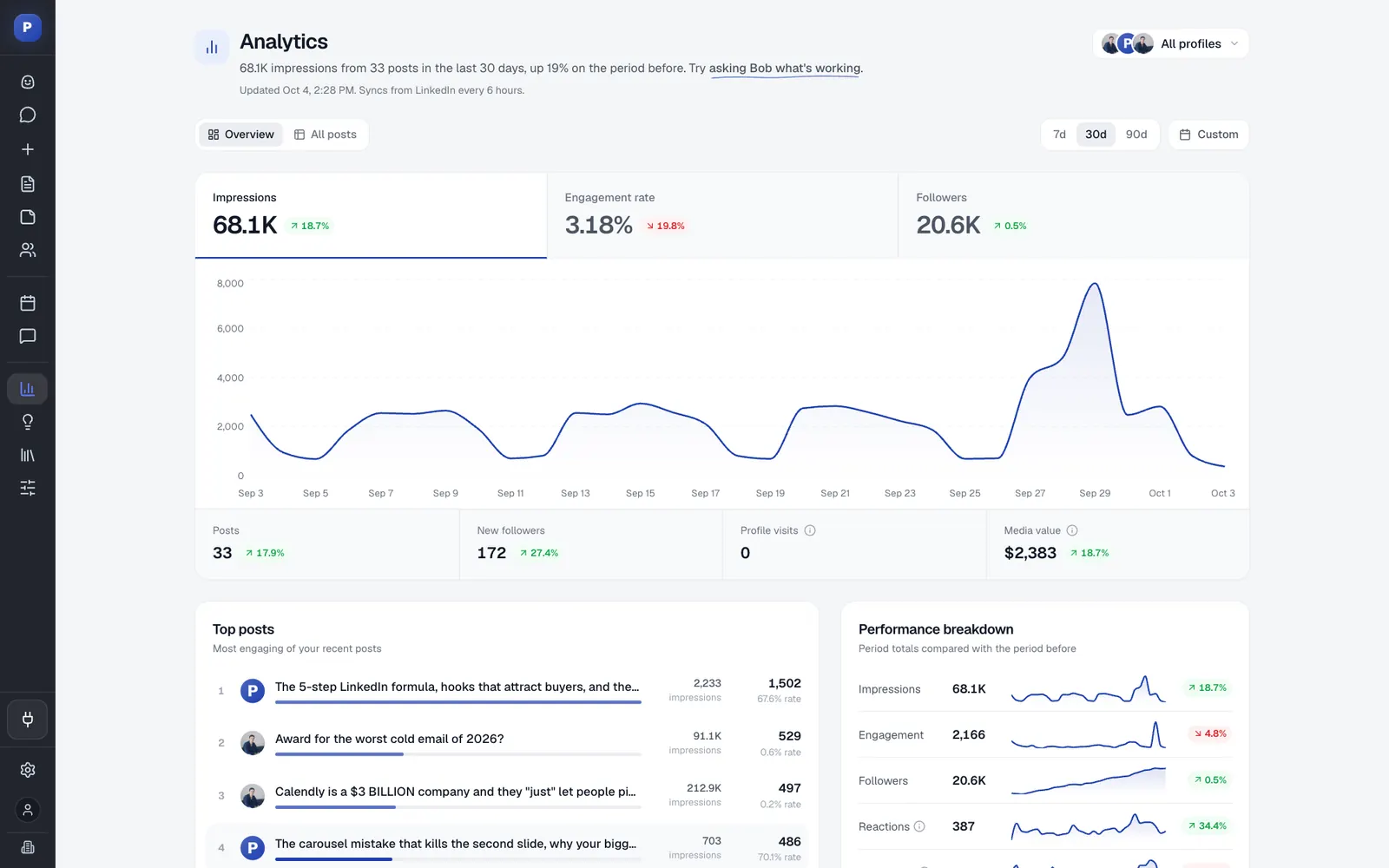Click the Media value info icon
Screen dimensions: 1389x868
(x=1072, y=530)
